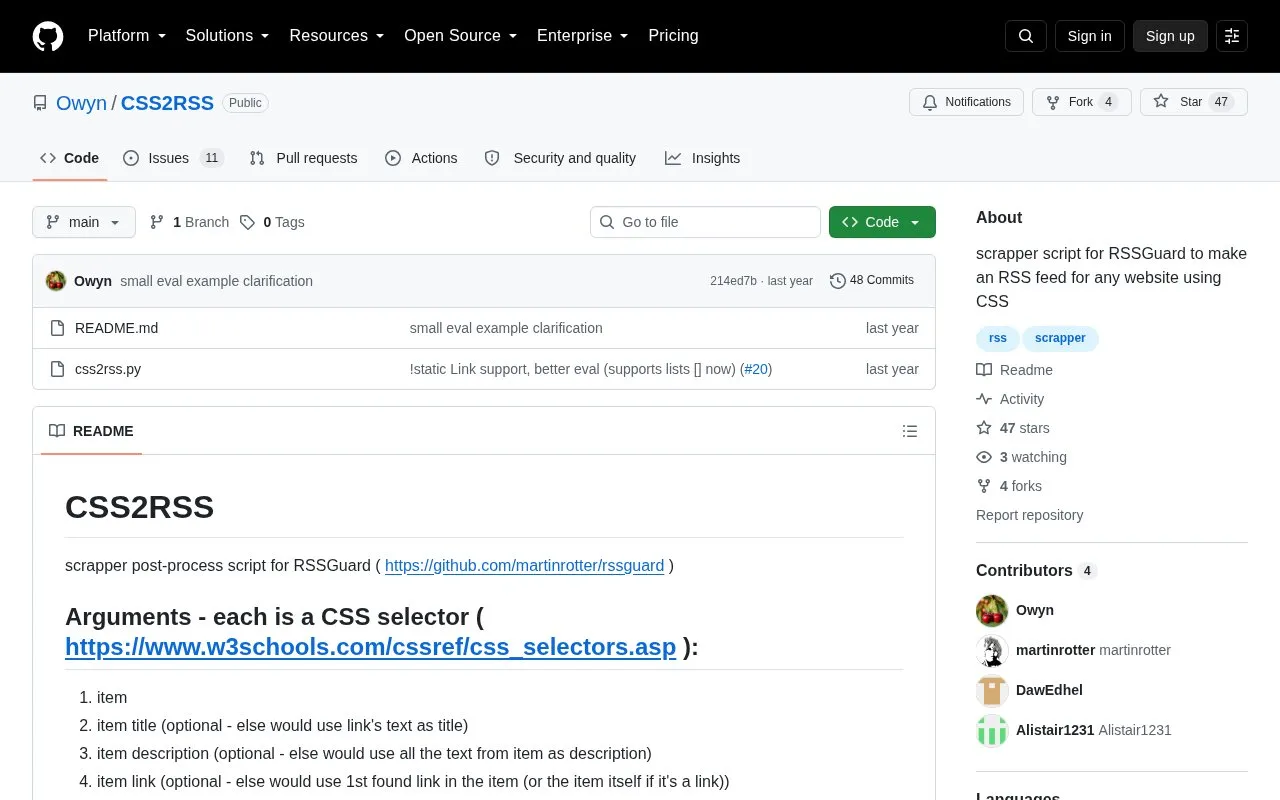Open the Owyn owner link
Screen dimensions: 1280x800
[81, 103]
